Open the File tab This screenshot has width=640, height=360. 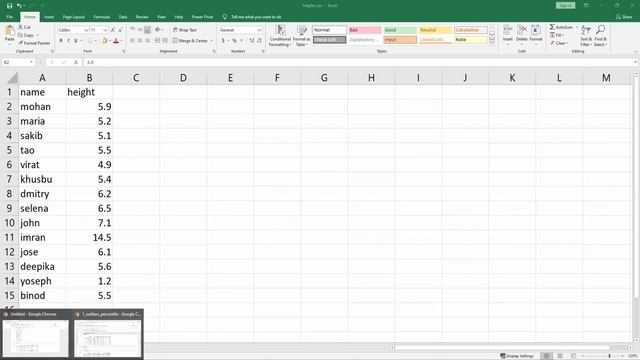tap(9, 17)
